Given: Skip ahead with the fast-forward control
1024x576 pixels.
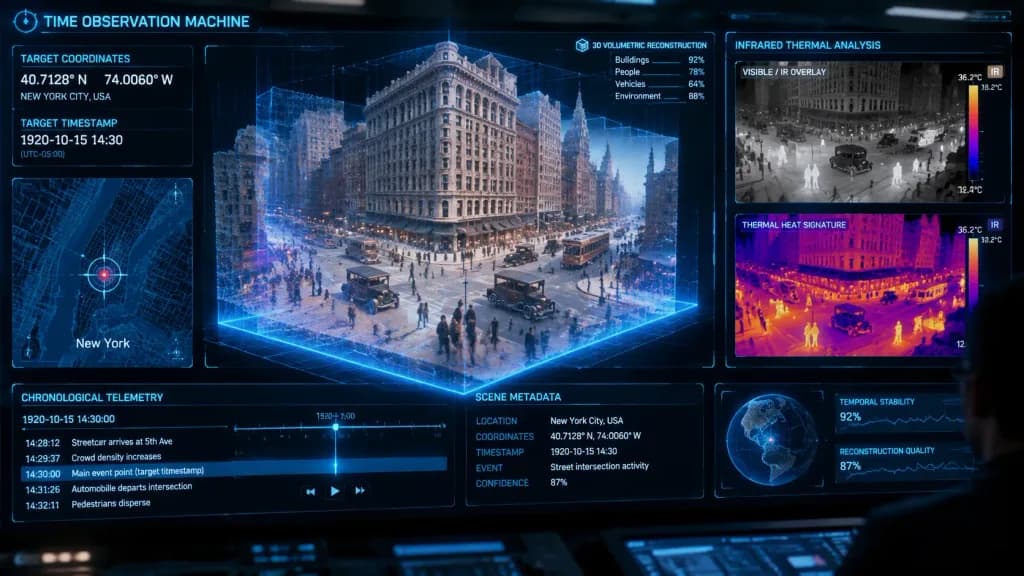Looking at the screenshot, I should (360, 490).
